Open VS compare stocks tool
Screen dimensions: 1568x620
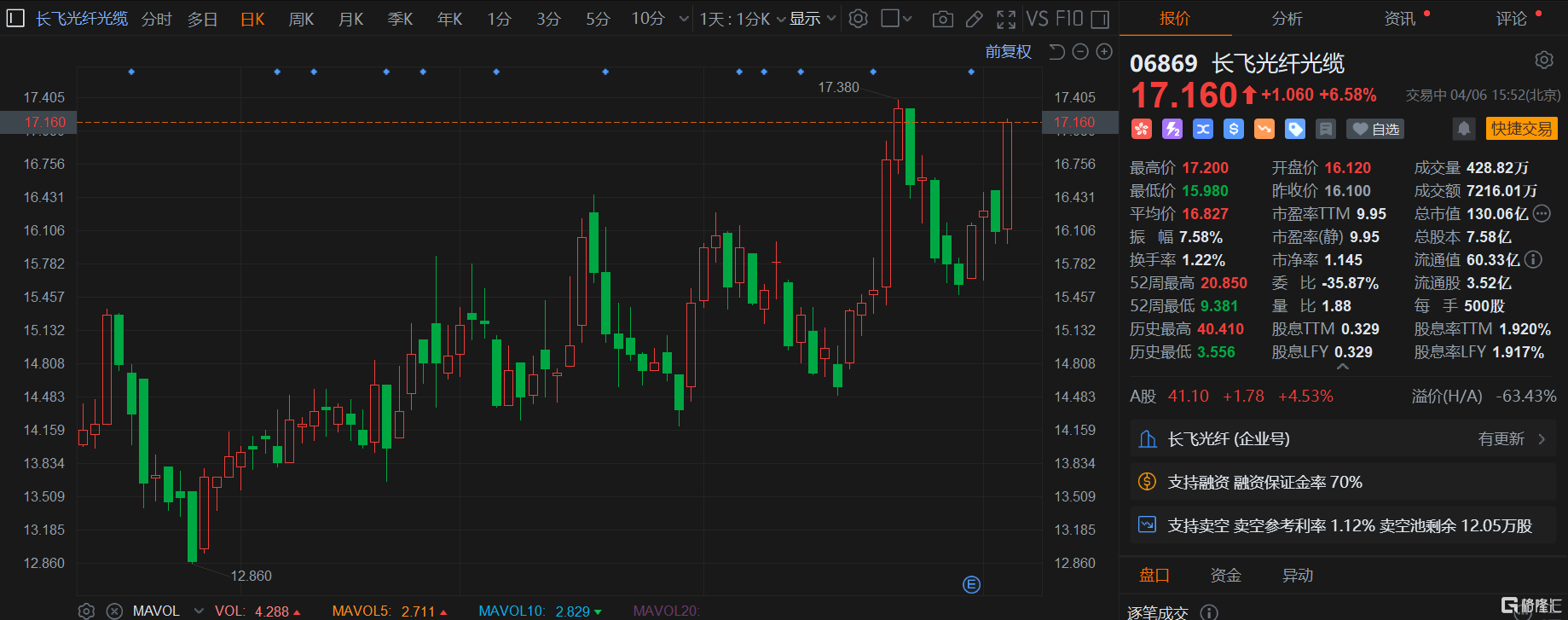1037,18
